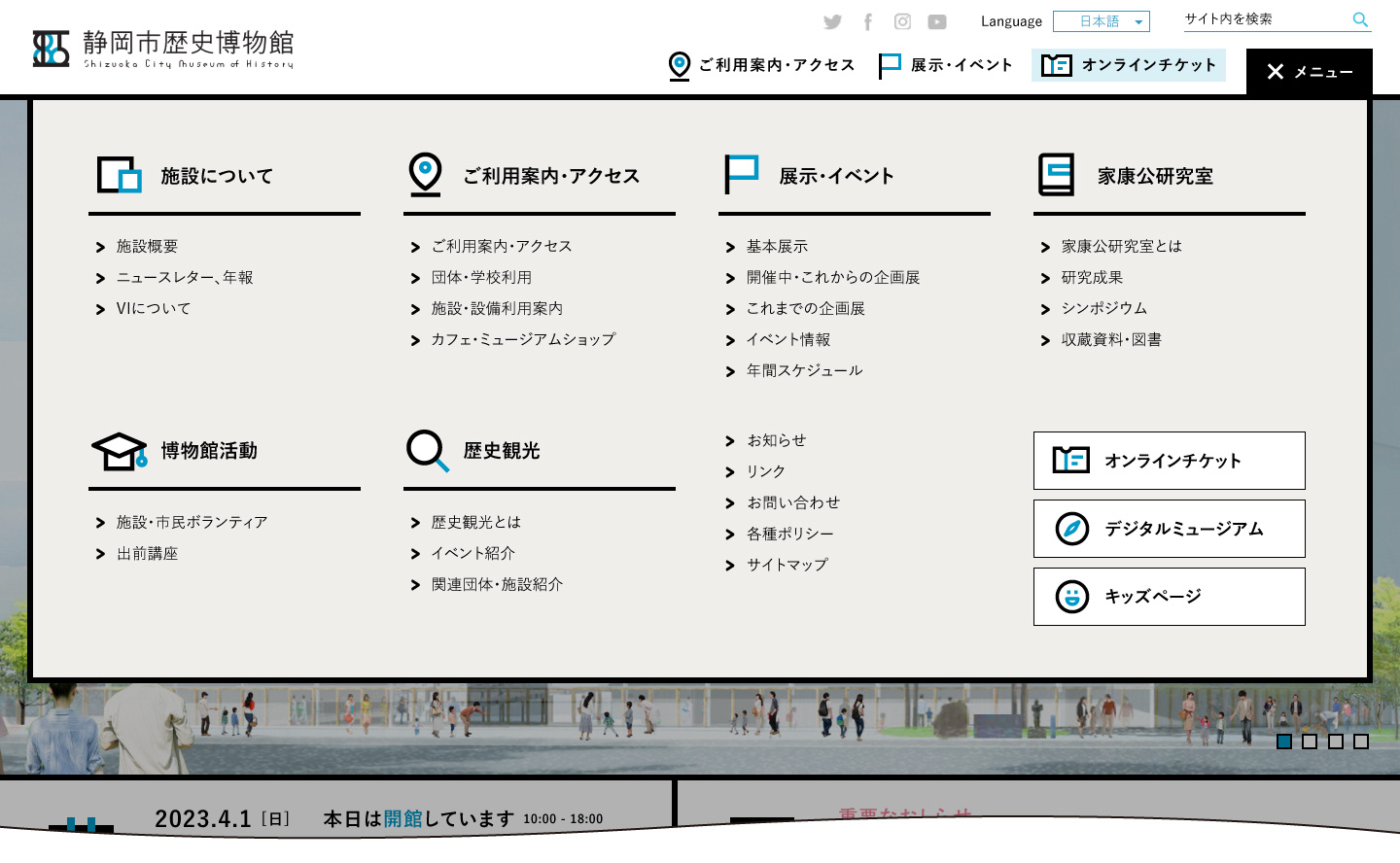Close the menu with the メニュー button
The height and width of the screenshot is (863, 1400).
pos(1309,72)
